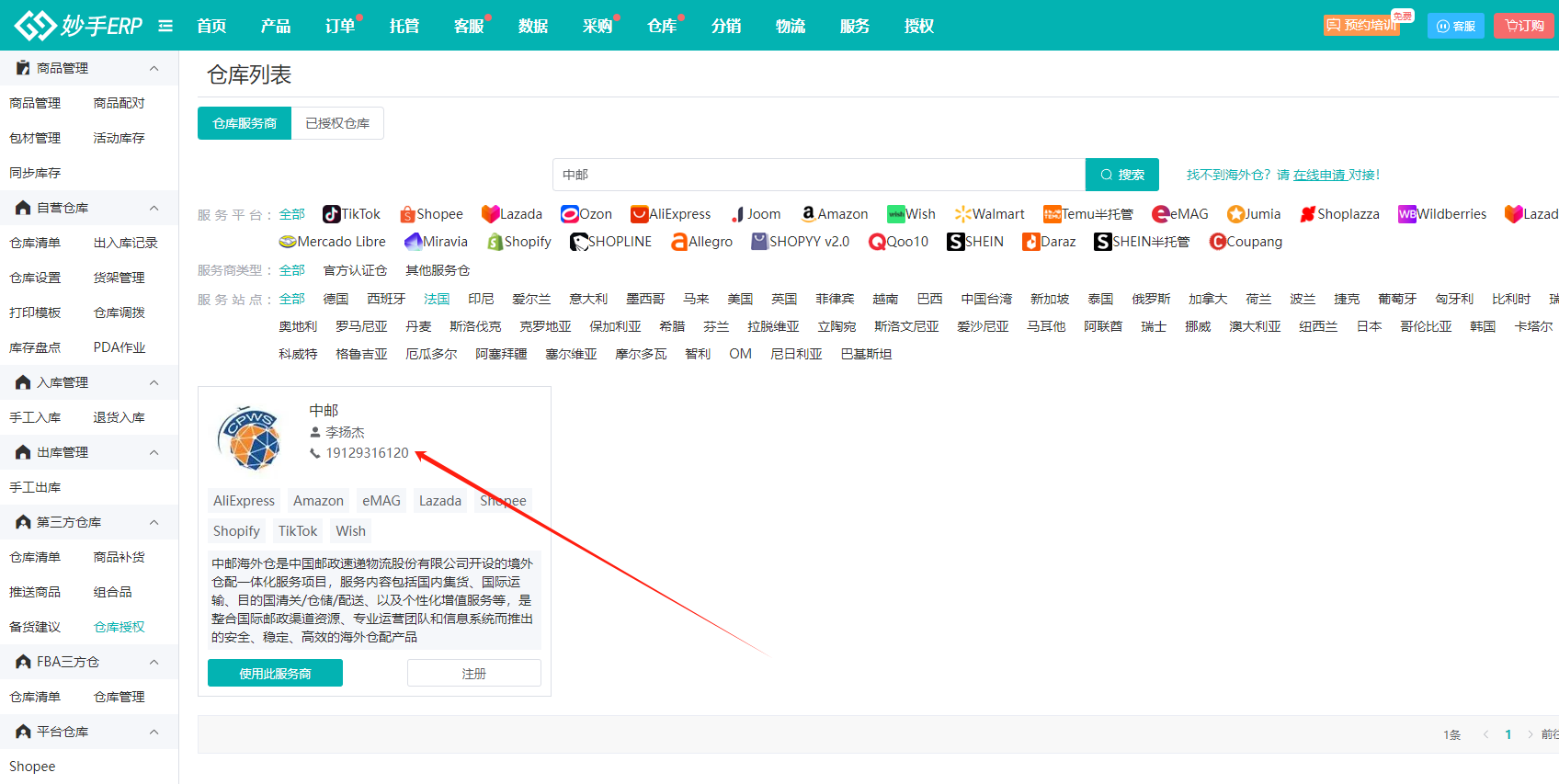Filter by SHOPYY v2.0 platform
This screenshot has height=784, width=1559.
pyautogui.click(x=801, y=242)
